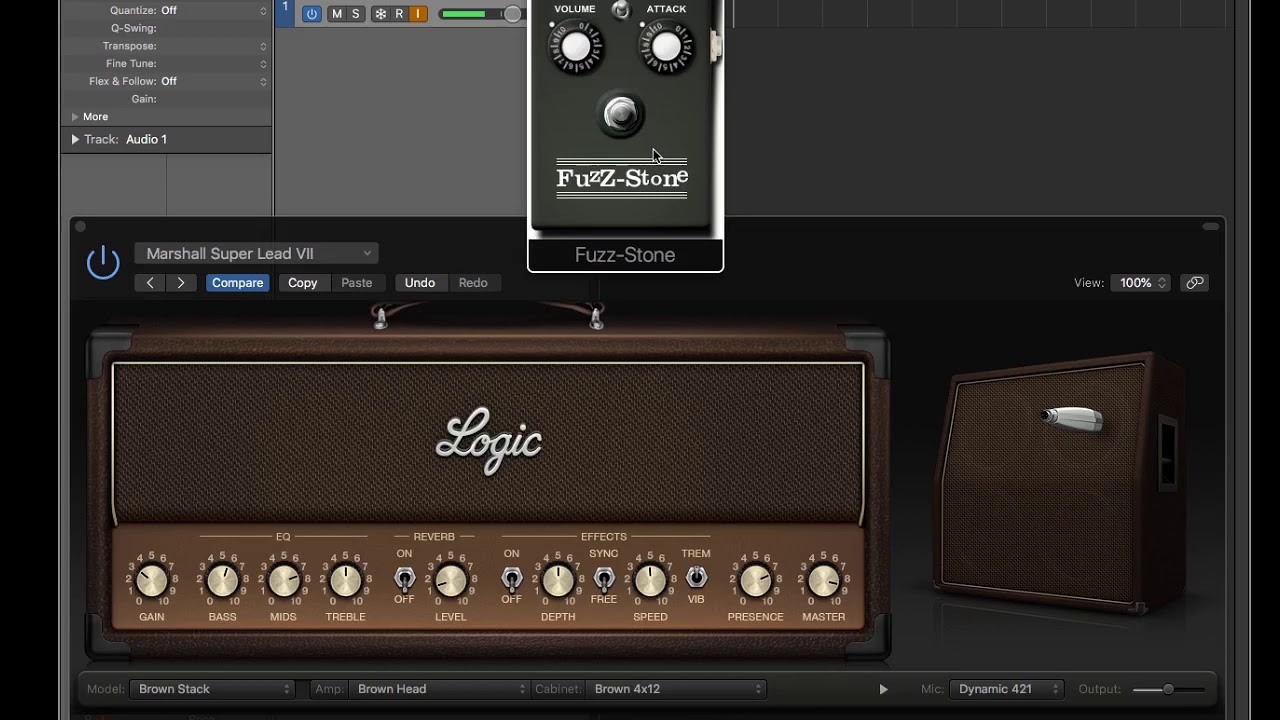Expand the More disclosure triangle

75,117
